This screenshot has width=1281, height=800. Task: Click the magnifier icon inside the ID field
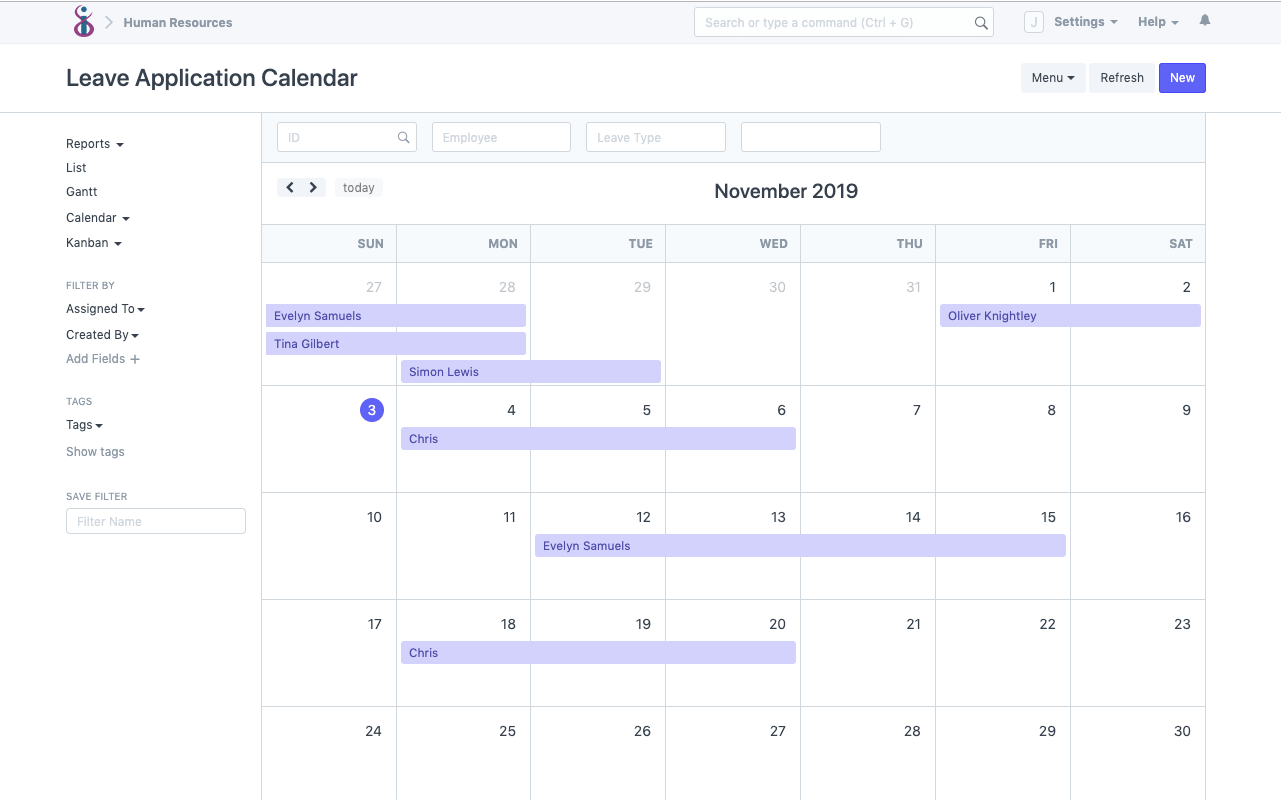[403, 137]
